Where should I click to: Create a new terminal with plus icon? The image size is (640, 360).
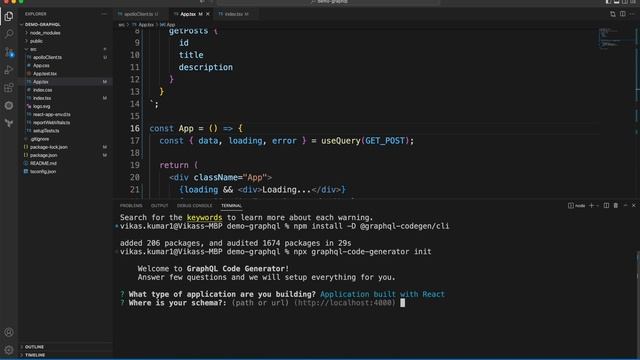591,205
